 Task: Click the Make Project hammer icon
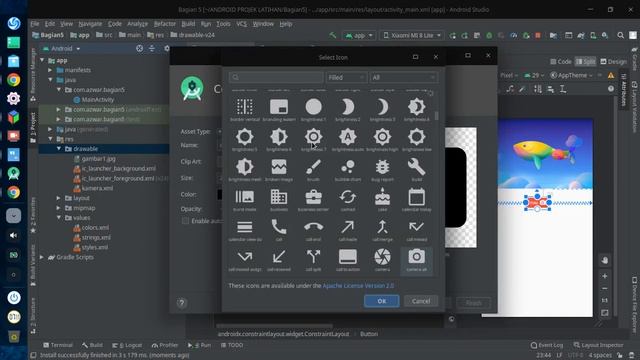333,36
